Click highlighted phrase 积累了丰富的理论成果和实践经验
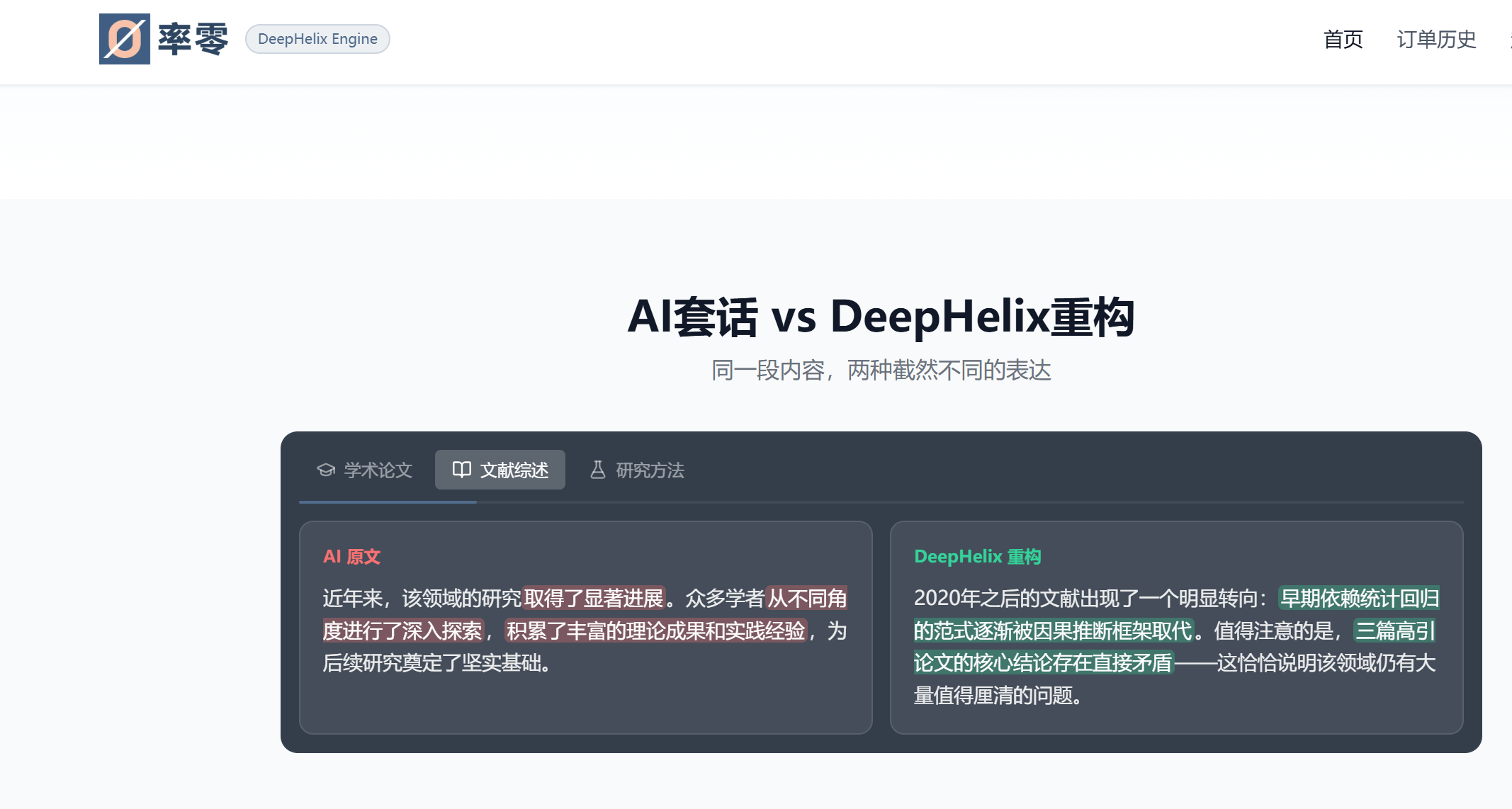This screenshot has width=1512, height=809. pos(656,631)
